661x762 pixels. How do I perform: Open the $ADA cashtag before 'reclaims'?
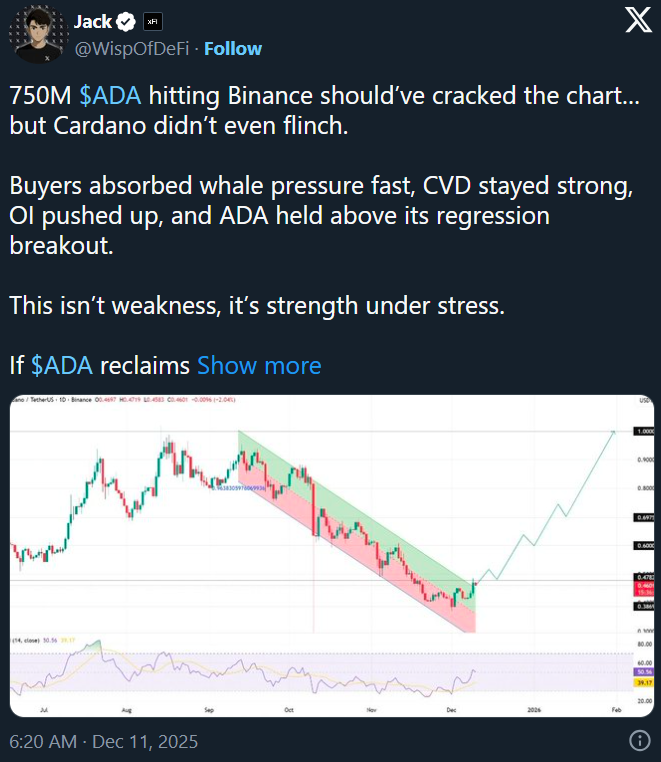[62, 365]
